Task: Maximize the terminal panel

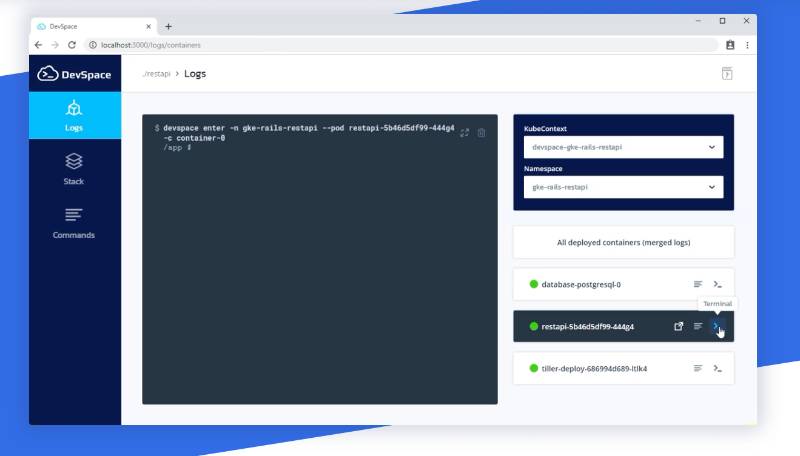Action: pyautogui.click(x=464, y=133)
